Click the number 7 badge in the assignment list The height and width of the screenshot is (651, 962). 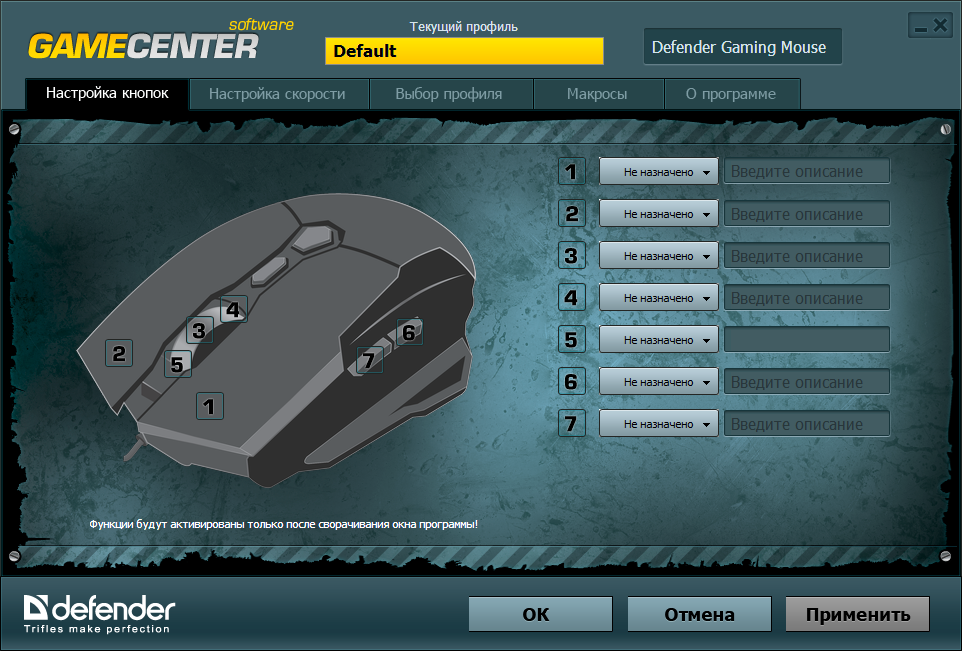[x=572, y=423]
